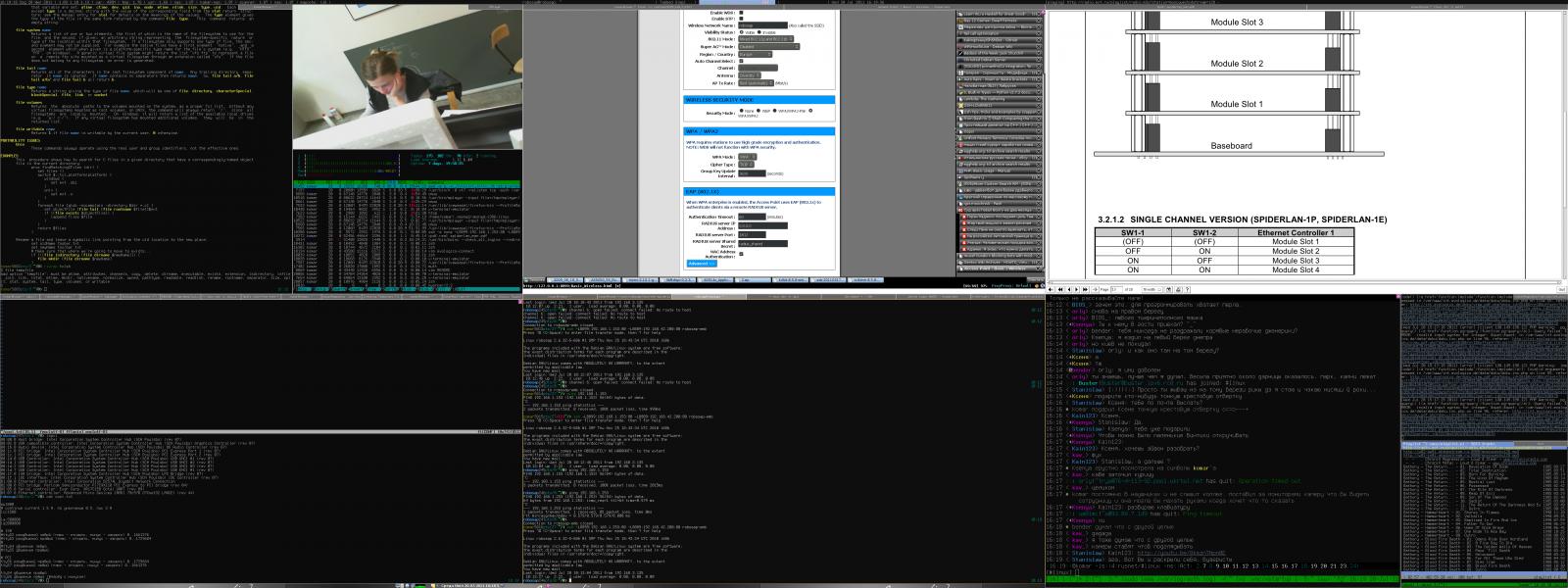Click the SW1-1 table header
This screenshot has width=1568, height=588.
tap(1133, 233)
